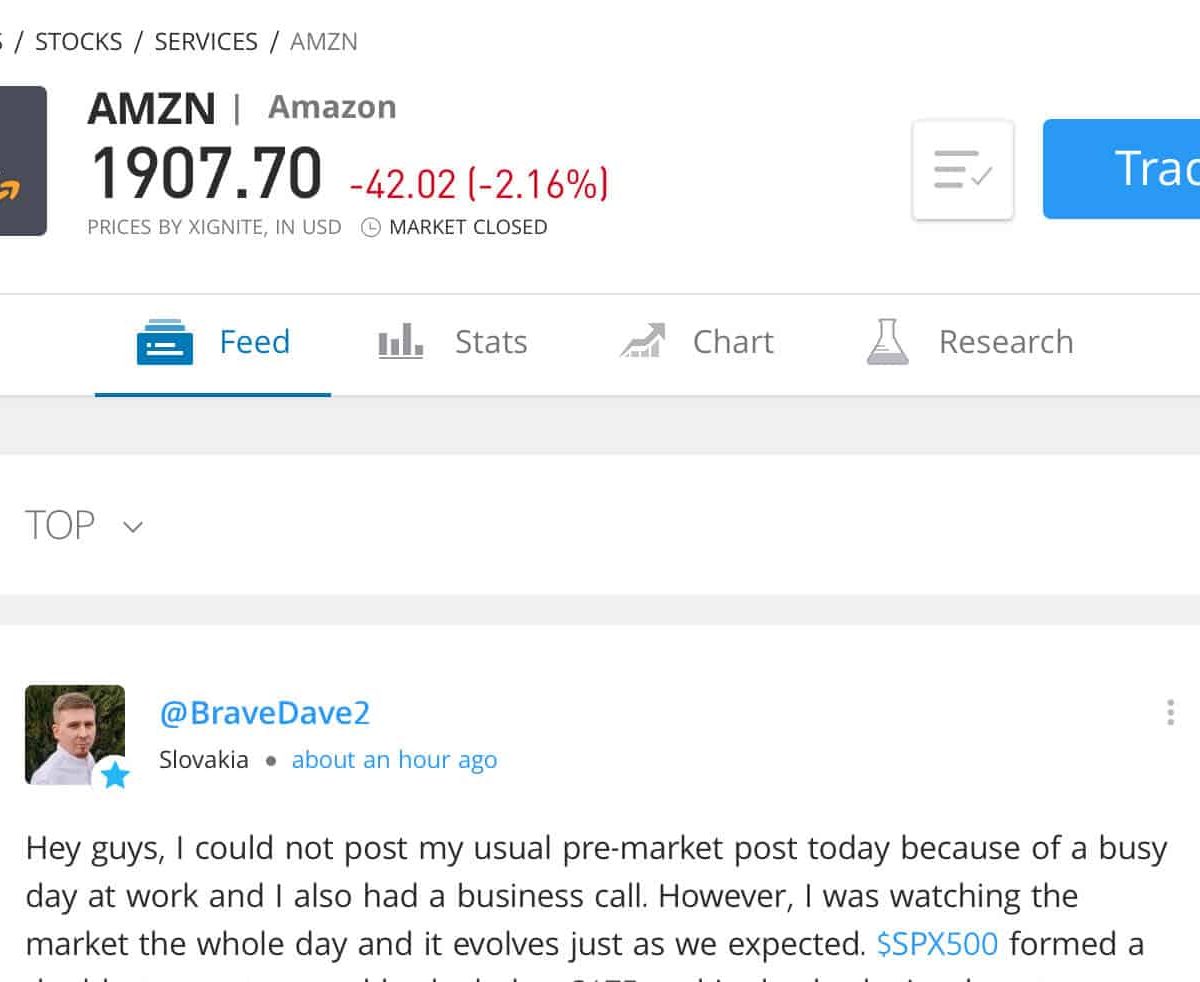
Task: Click the Stats bar chart icon
Action: [400, 342]
